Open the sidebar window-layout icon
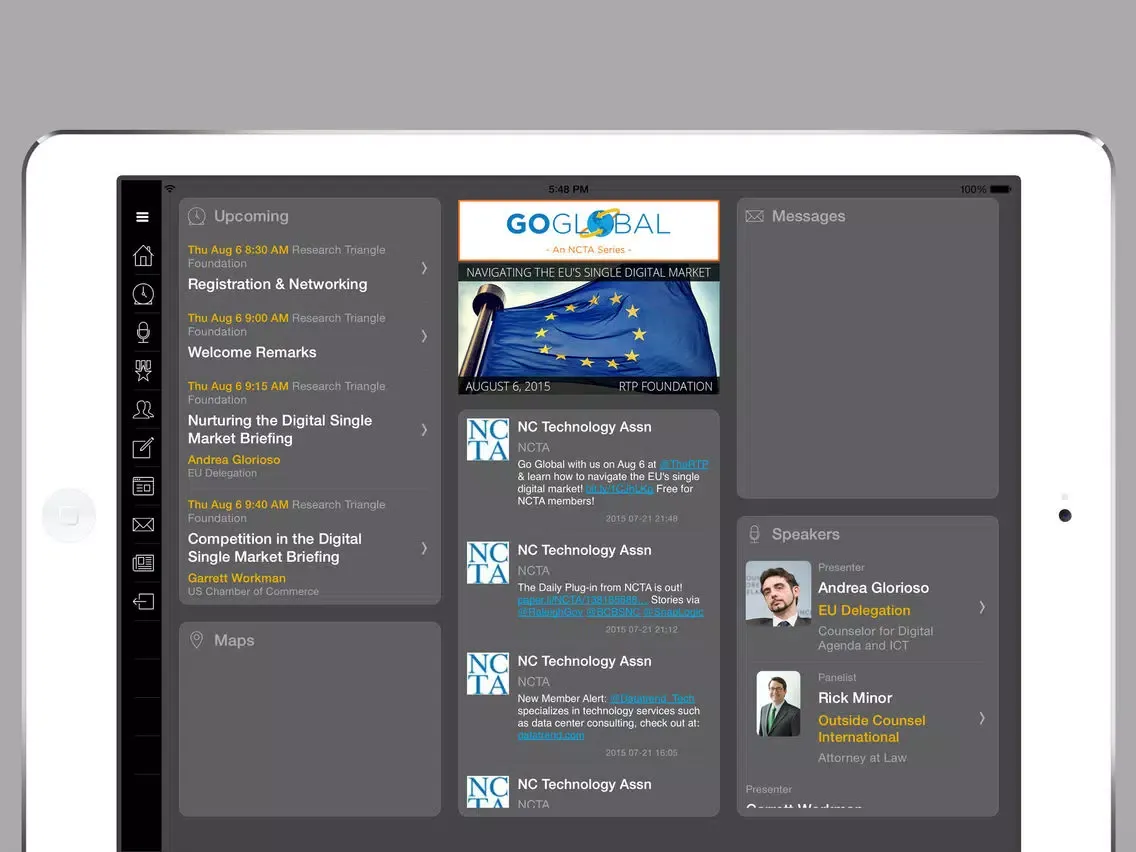The width and height of the screenshot is (1136, 852). [x=143, y=486]
